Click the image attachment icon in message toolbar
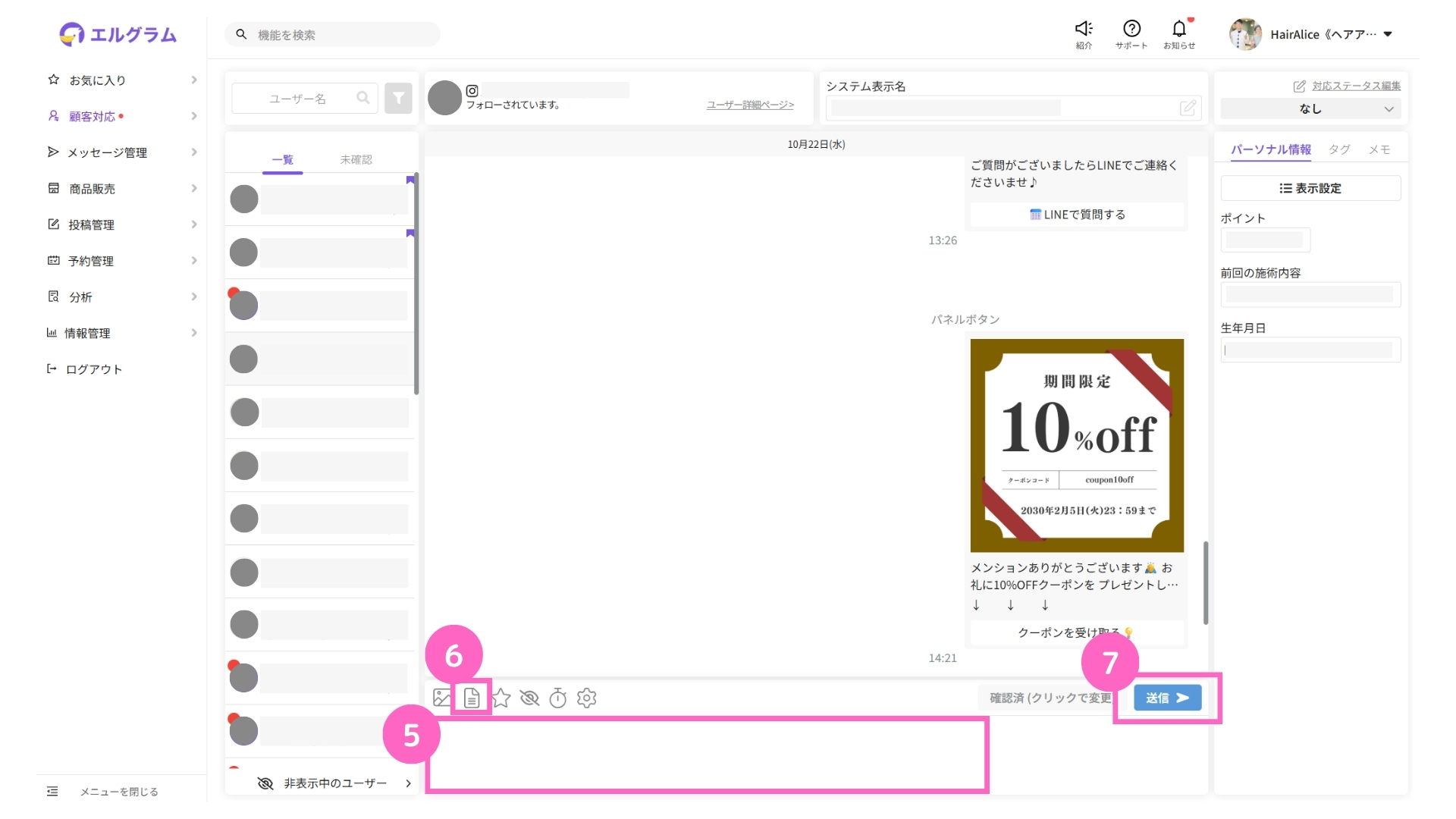The height and width of the screenshot is (819, 1456). [x=441, y=698]
